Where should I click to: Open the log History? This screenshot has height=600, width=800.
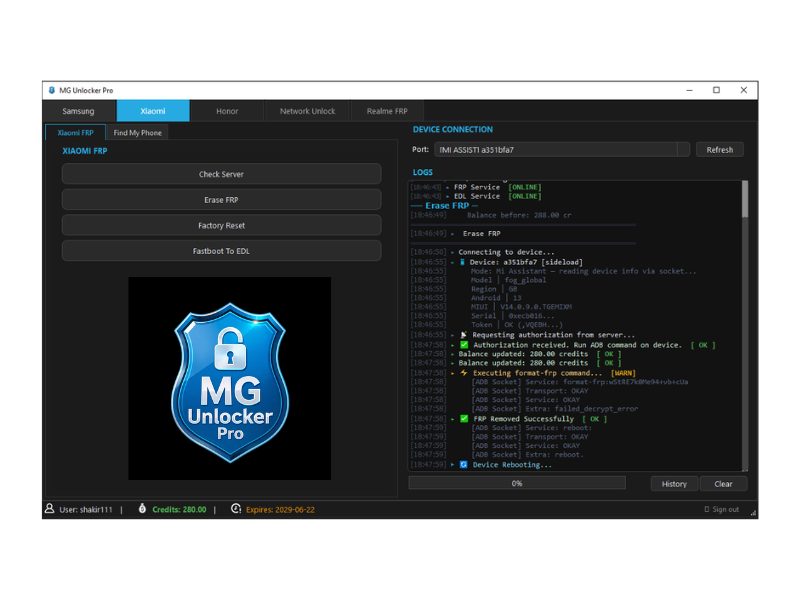(x=674, y=484)
